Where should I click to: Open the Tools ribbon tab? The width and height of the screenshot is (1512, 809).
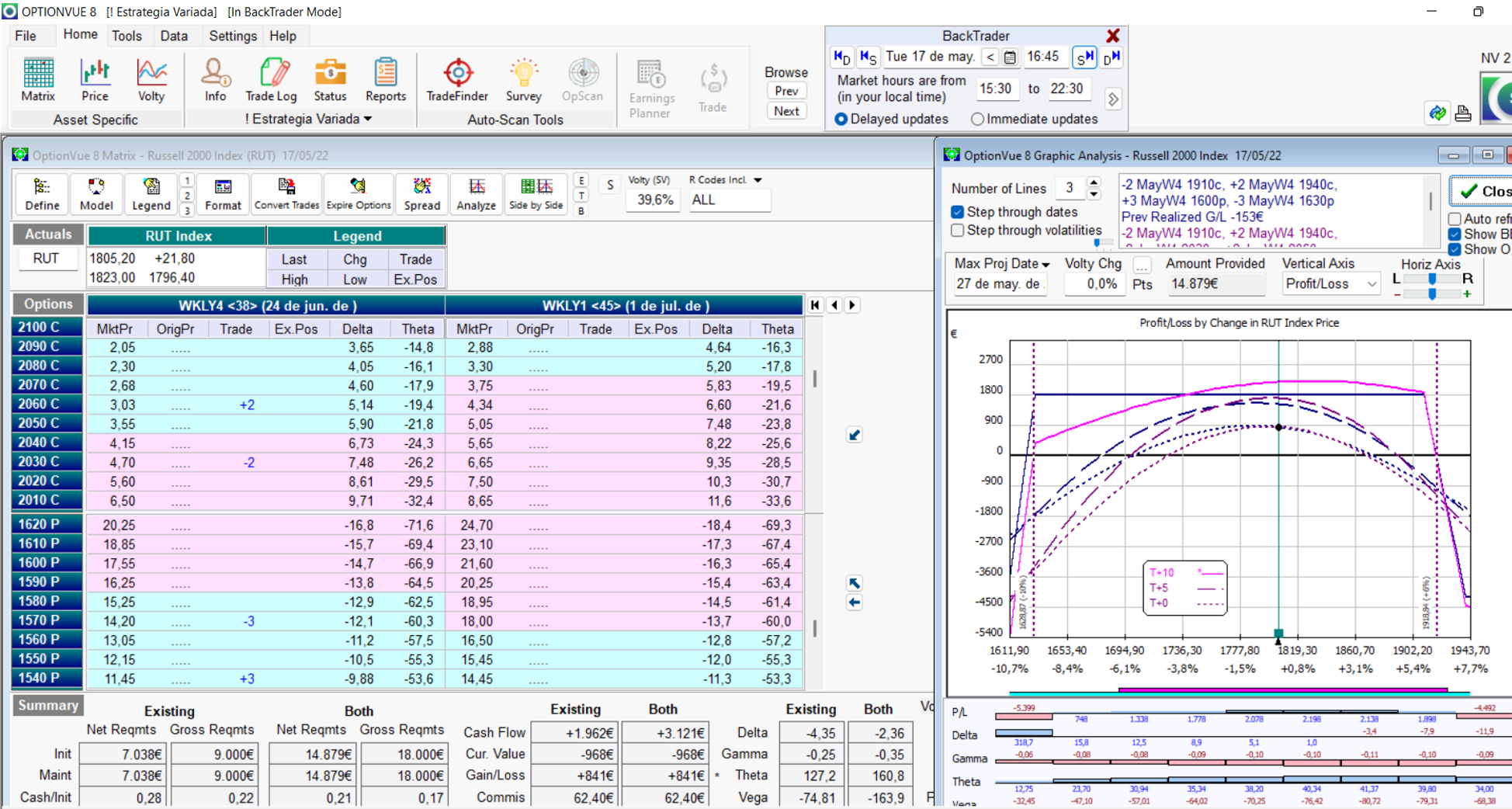(x=127, y=36)
